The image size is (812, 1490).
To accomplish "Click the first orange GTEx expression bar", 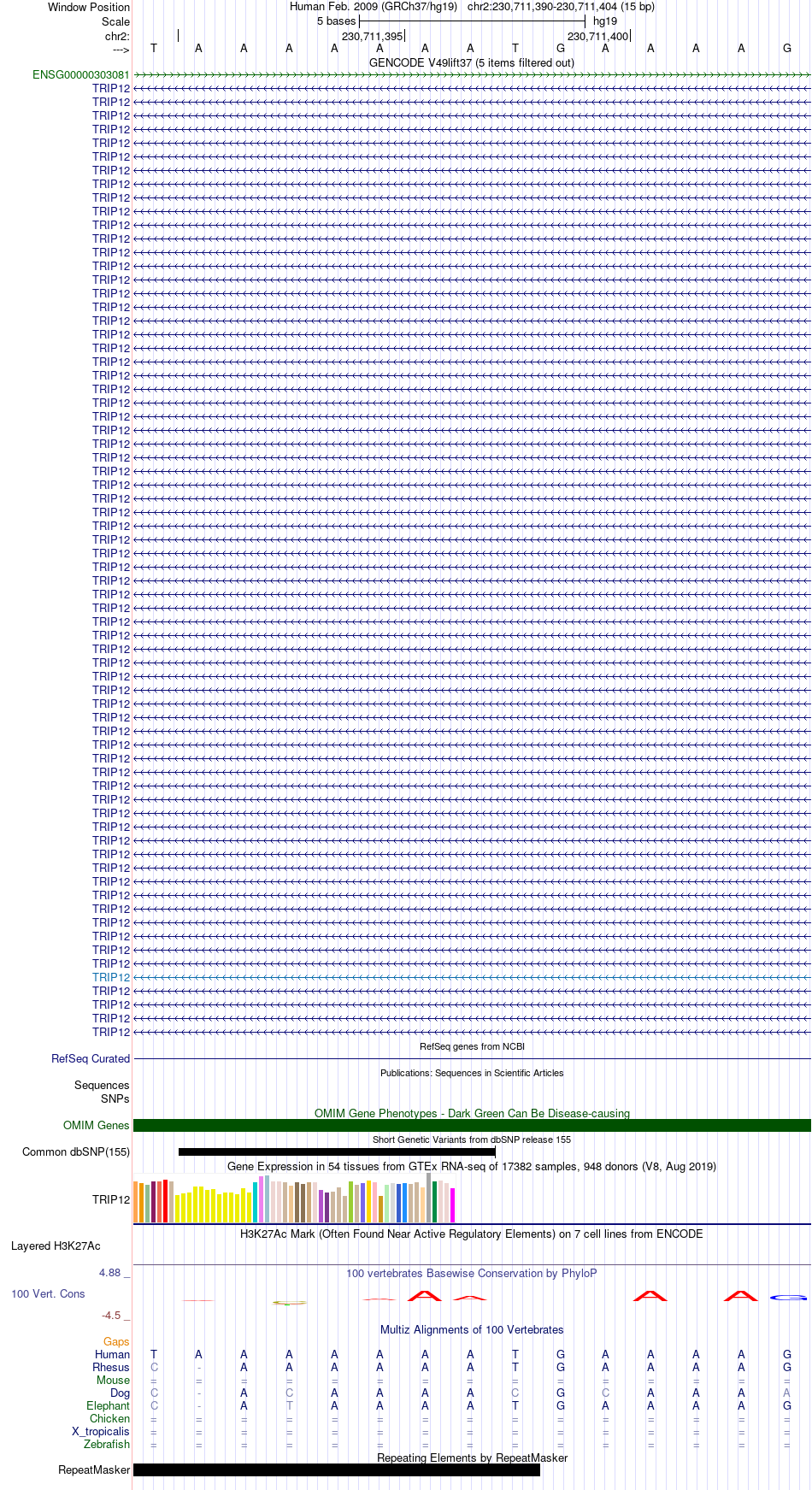I will pyautogui.click(x=136, y=1202).
